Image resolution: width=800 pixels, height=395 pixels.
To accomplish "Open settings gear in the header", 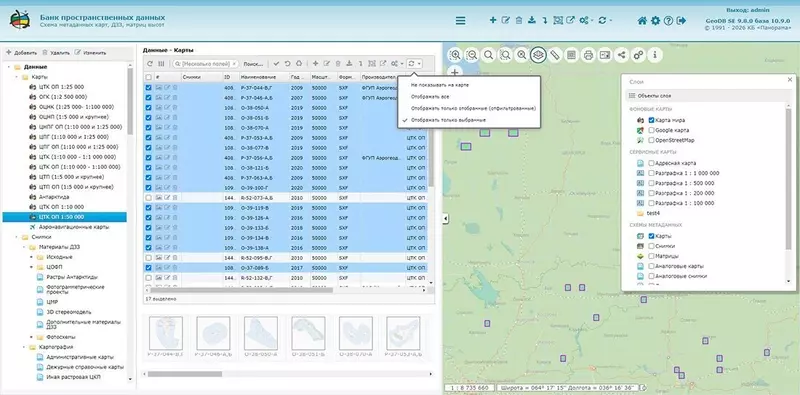I will 656,20.
